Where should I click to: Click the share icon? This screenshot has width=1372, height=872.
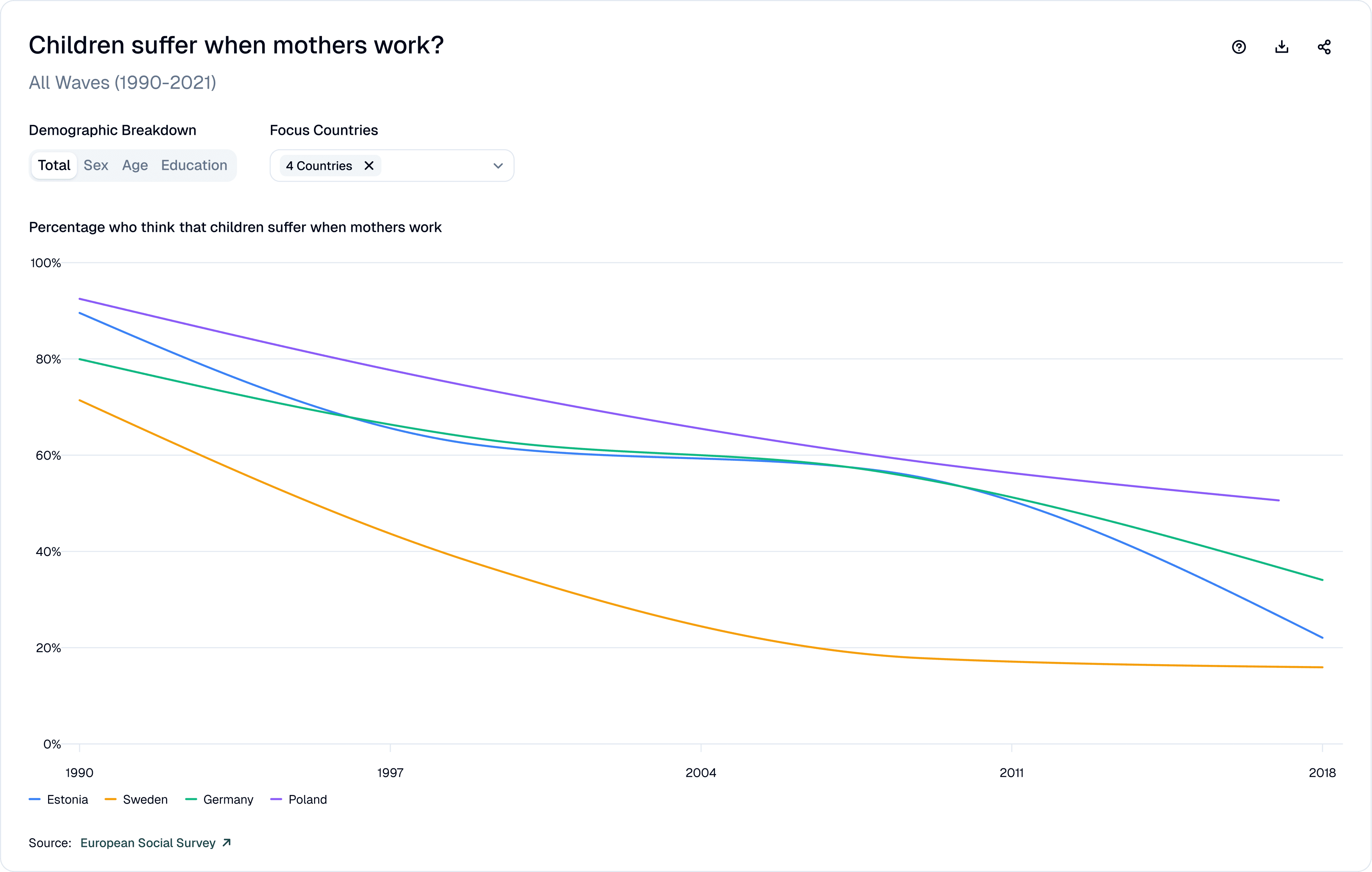[x=1324, y=47]
